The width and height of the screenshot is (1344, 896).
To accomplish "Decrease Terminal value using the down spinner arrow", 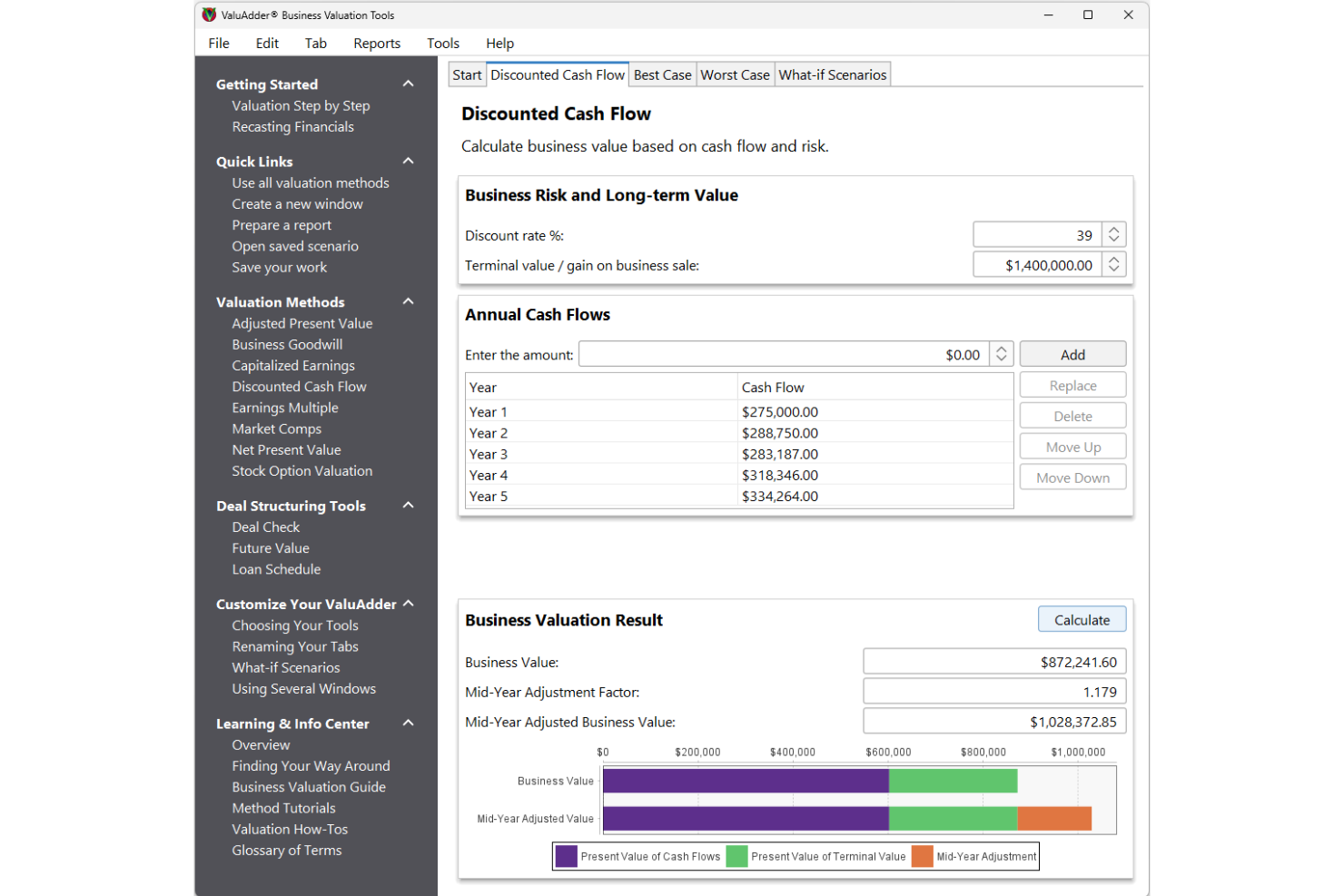I will tap(1114, 270).
